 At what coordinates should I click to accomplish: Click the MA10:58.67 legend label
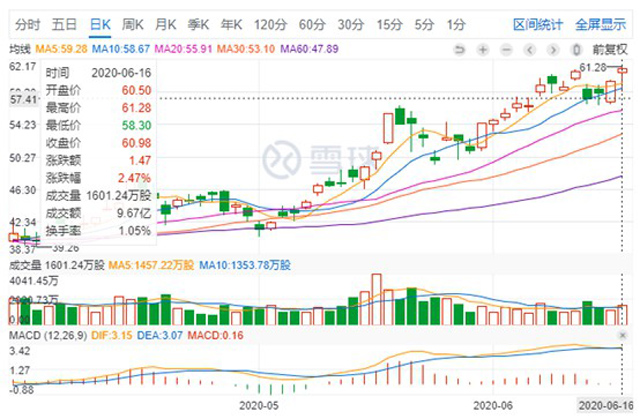(121, 49)
